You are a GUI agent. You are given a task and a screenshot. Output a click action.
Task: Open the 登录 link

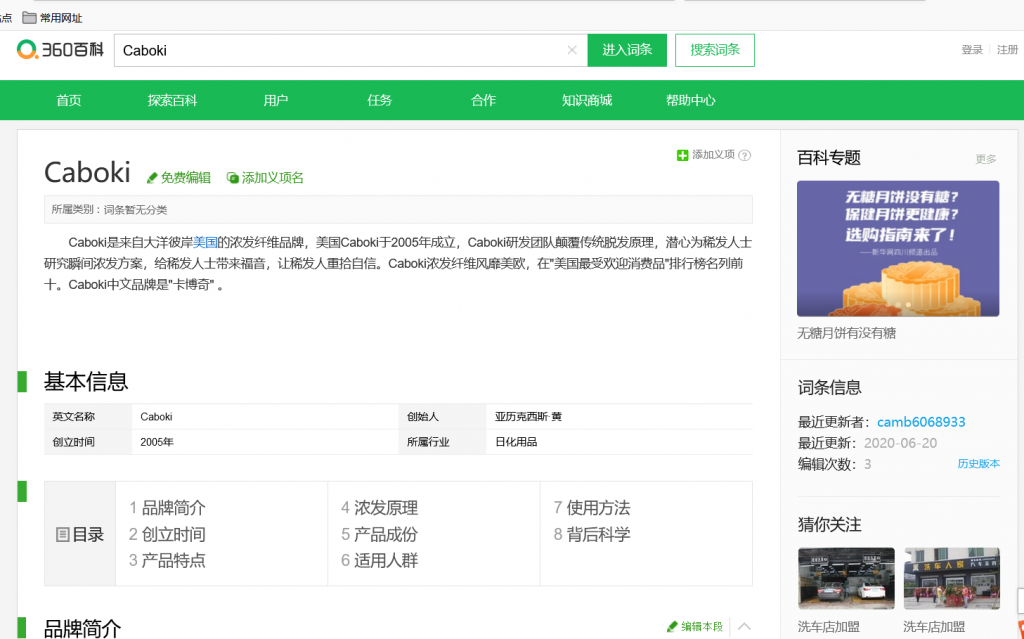pos(972,50)
